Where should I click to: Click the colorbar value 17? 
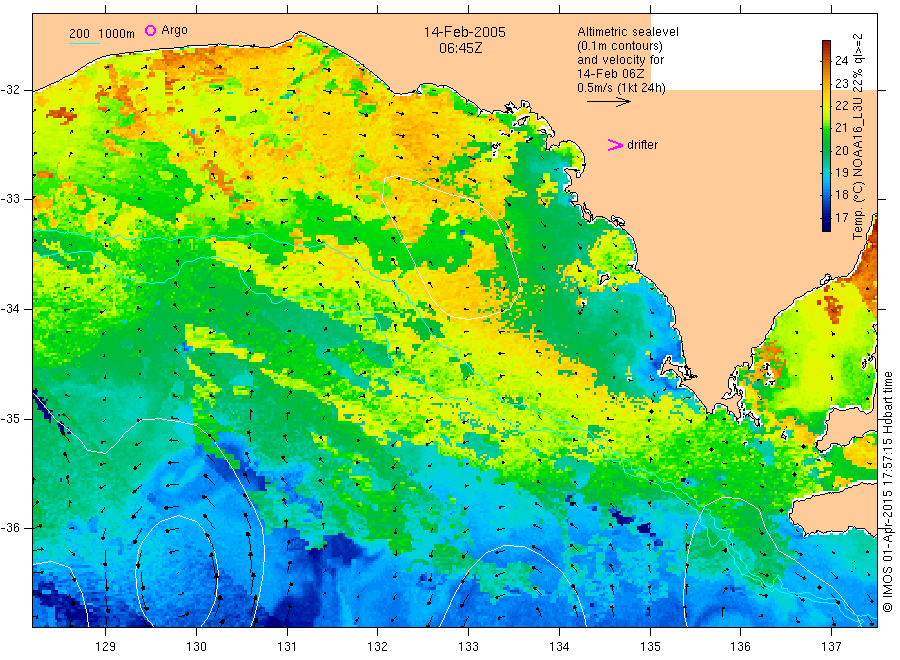tap(841, 218)
